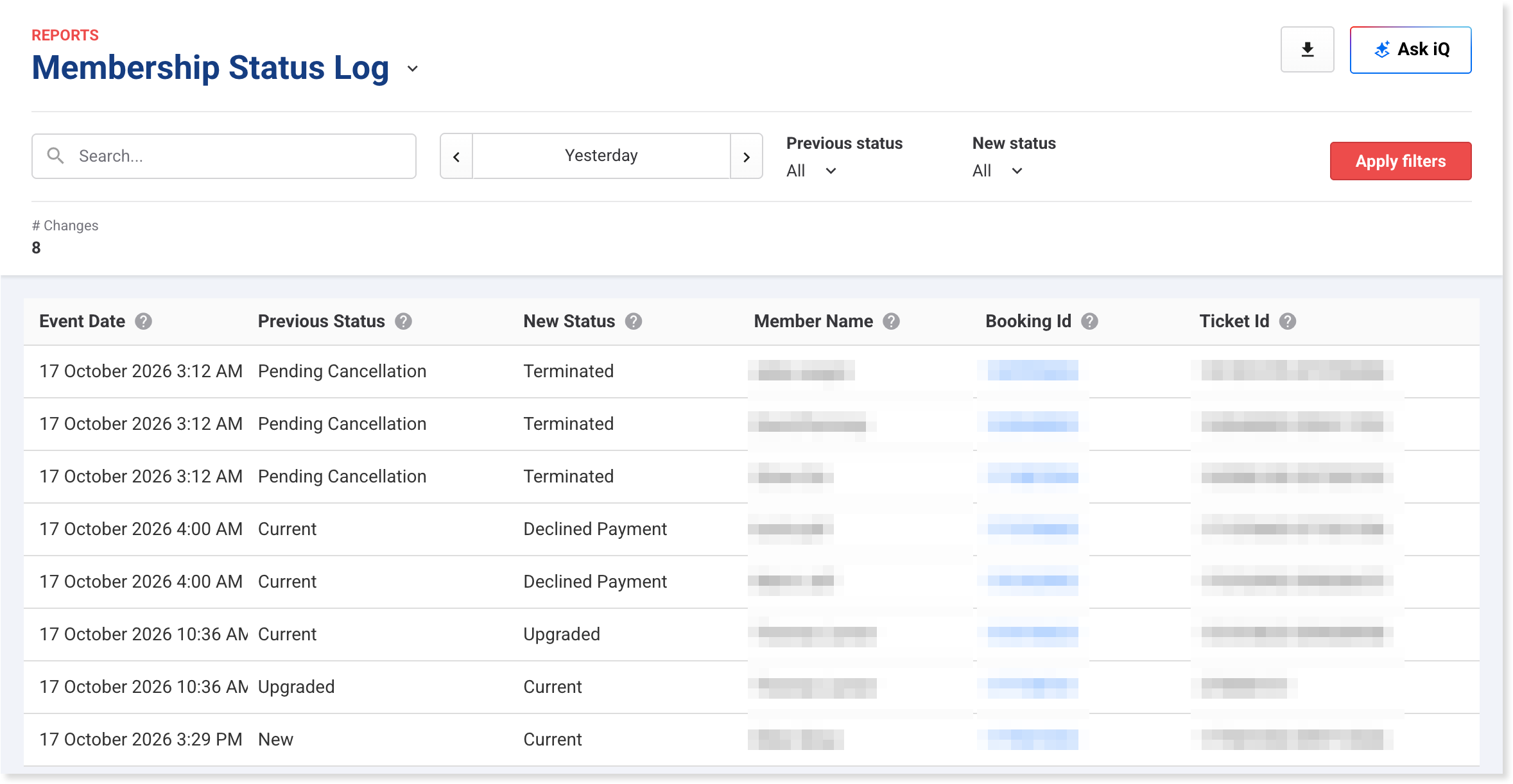Select the 17 October 2026 3:29 PM row date
This screenshot has height=784, width=1513.
tap(141, 740)
